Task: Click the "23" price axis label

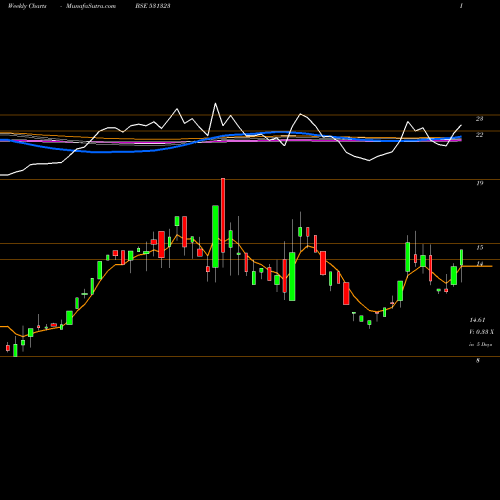Action: coord(479,119)
